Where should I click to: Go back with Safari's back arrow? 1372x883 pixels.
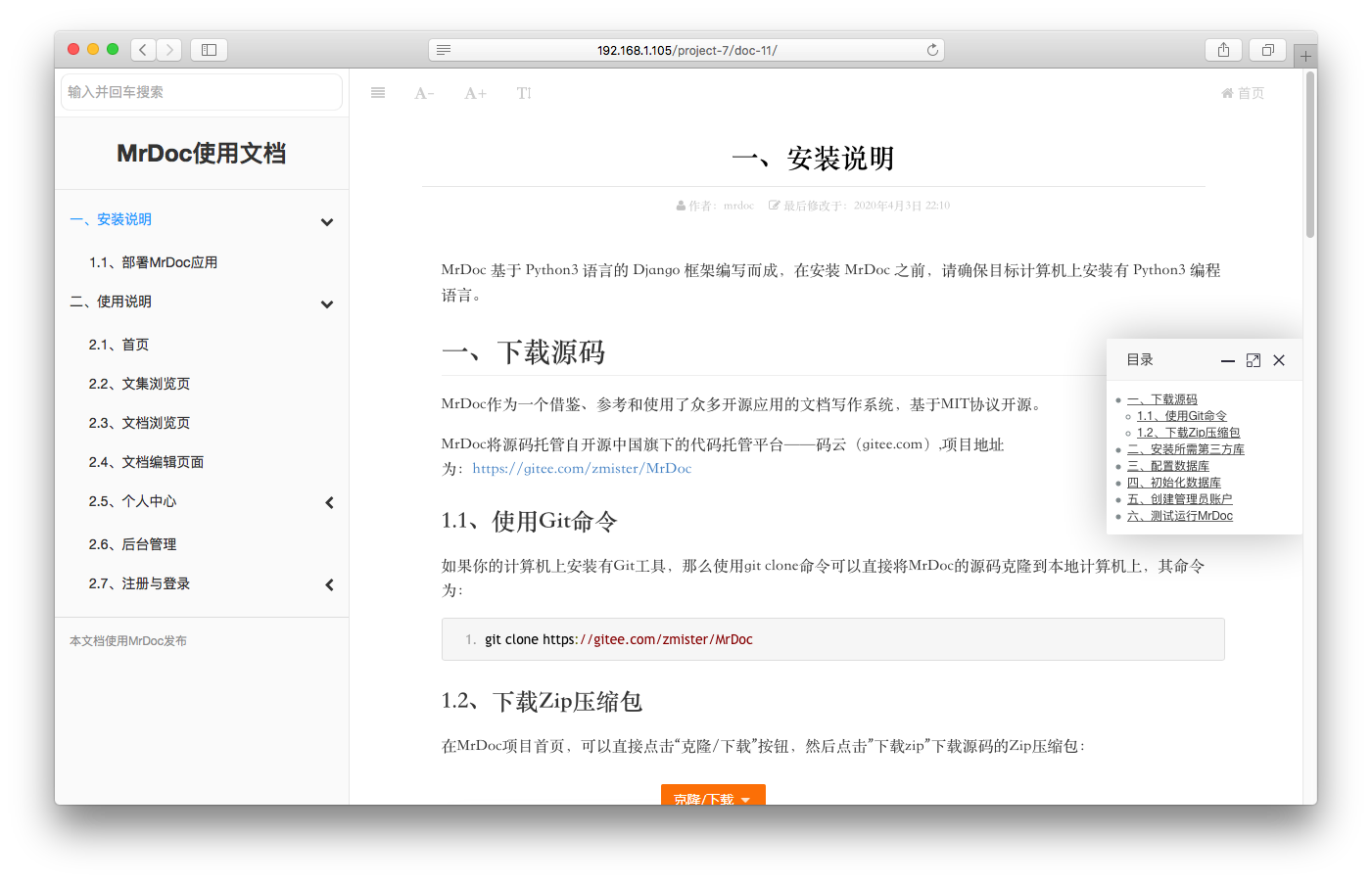(x=143, y=50)
